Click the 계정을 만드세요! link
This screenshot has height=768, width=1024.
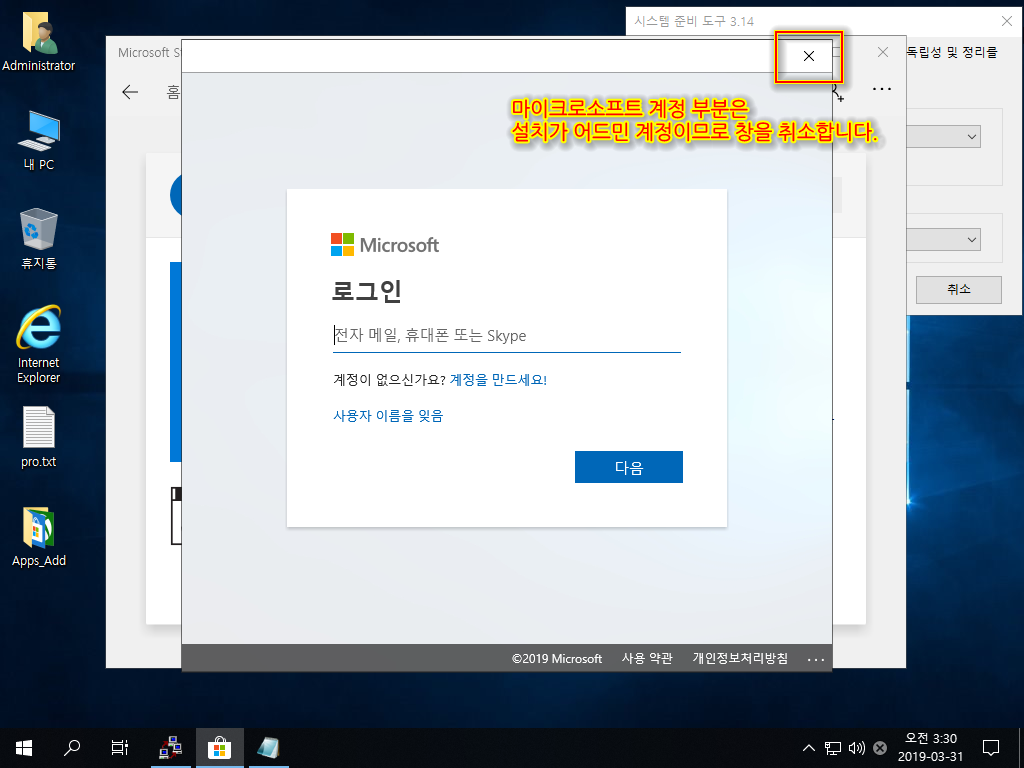point(498,379)
